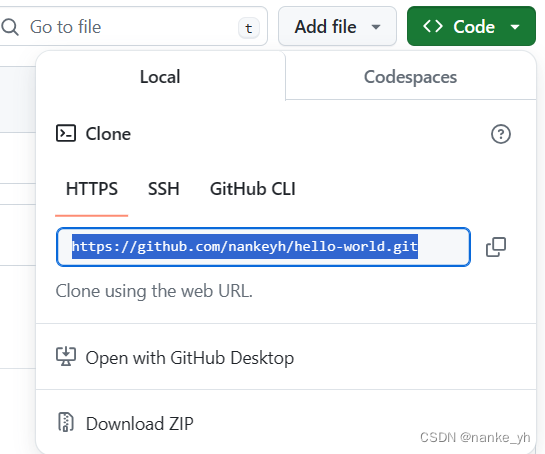Image resolution: width=545 pixels, height=454 pixels.
Task: Switch to the Codespaces tab
Action: pyautogui.click(x=410, y=77)
